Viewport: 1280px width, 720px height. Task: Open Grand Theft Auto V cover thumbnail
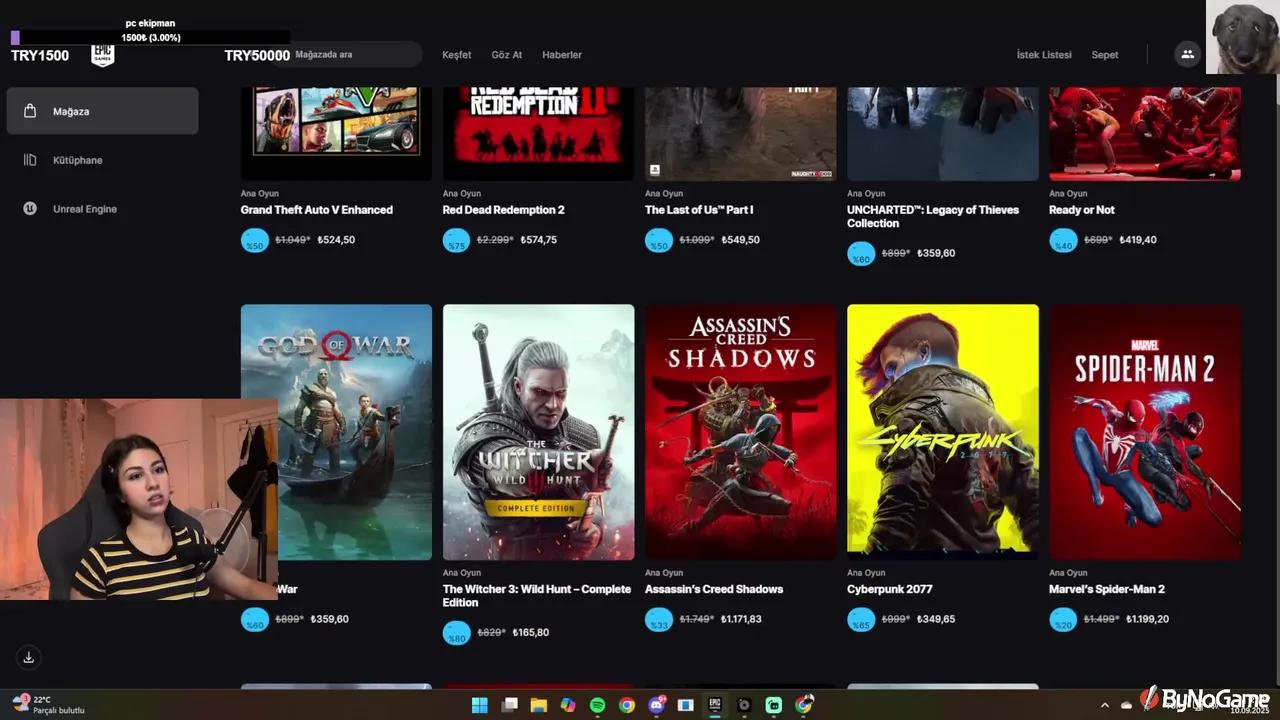[x=336, y=134]
